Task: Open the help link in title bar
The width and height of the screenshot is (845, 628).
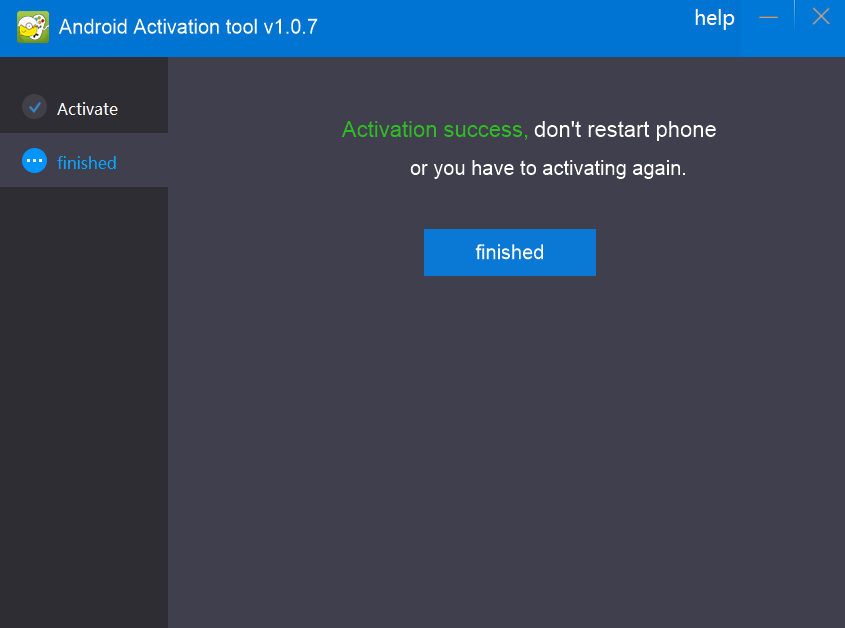Action: pos(714,18)
